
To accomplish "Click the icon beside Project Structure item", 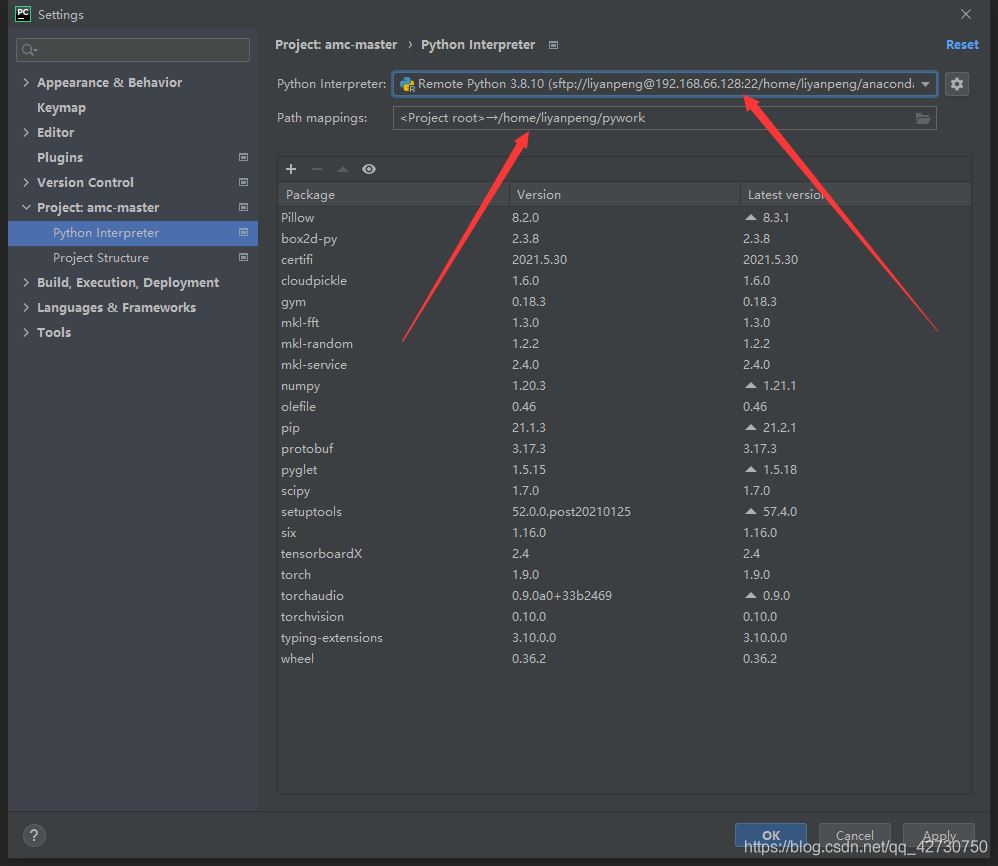I will (243, 257).
